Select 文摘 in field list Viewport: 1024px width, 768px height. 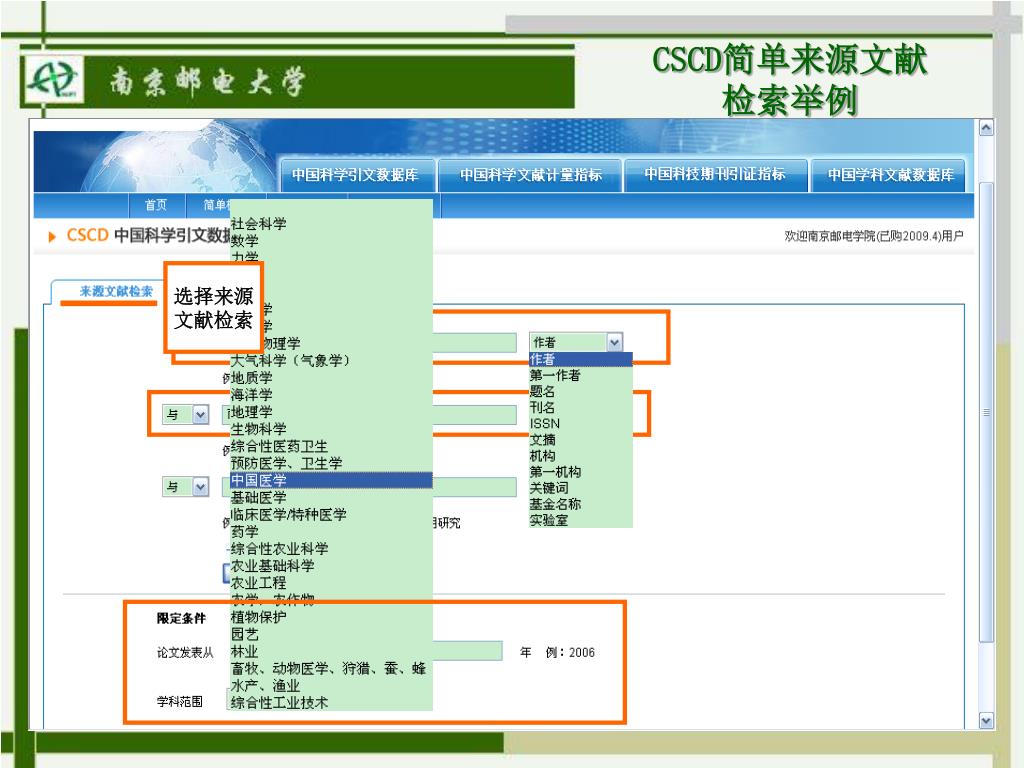pyautogui.click(x=581, y=440)
